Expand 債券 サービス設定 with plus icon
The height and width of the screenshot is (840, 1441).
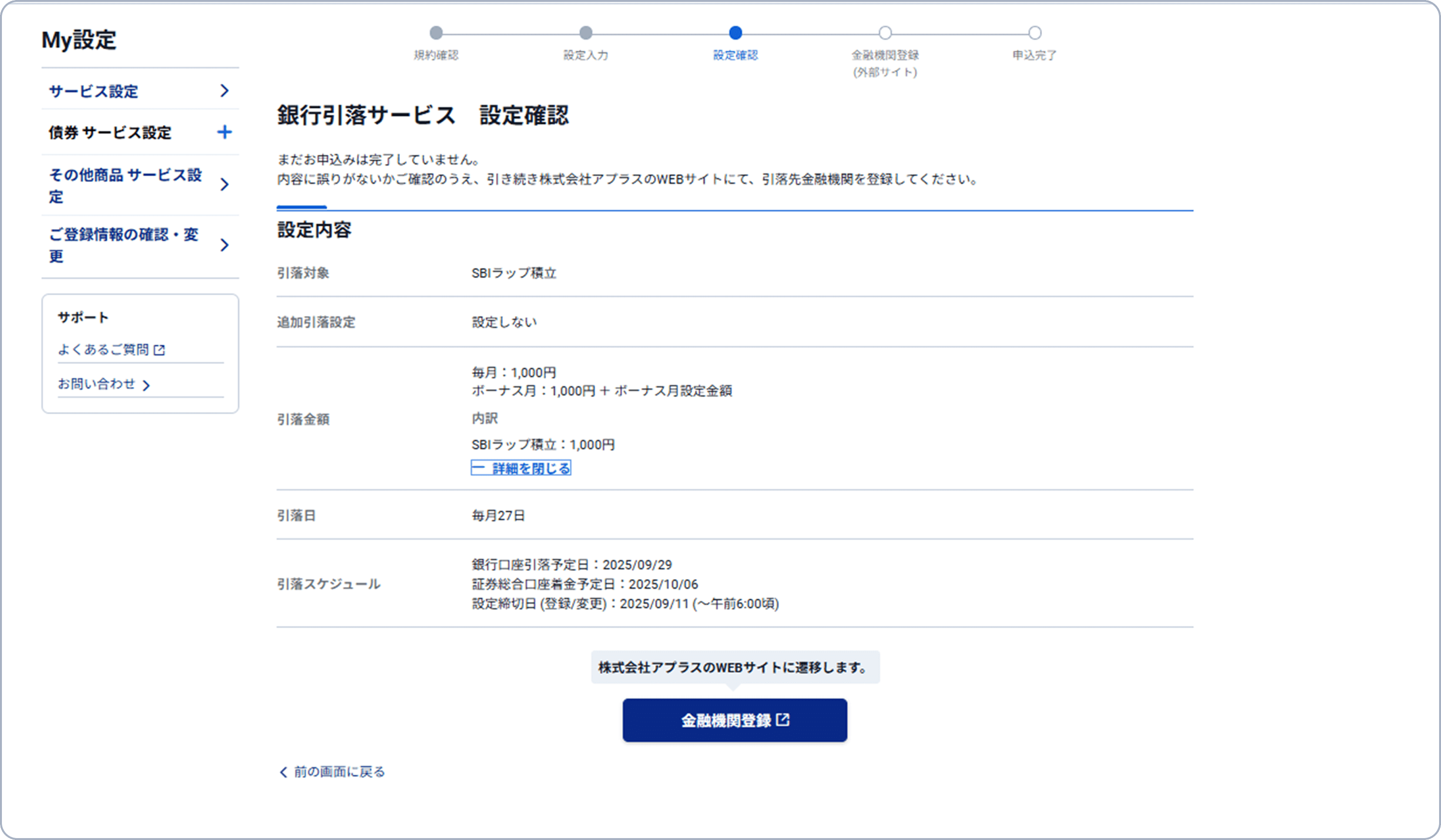[224, 132]
